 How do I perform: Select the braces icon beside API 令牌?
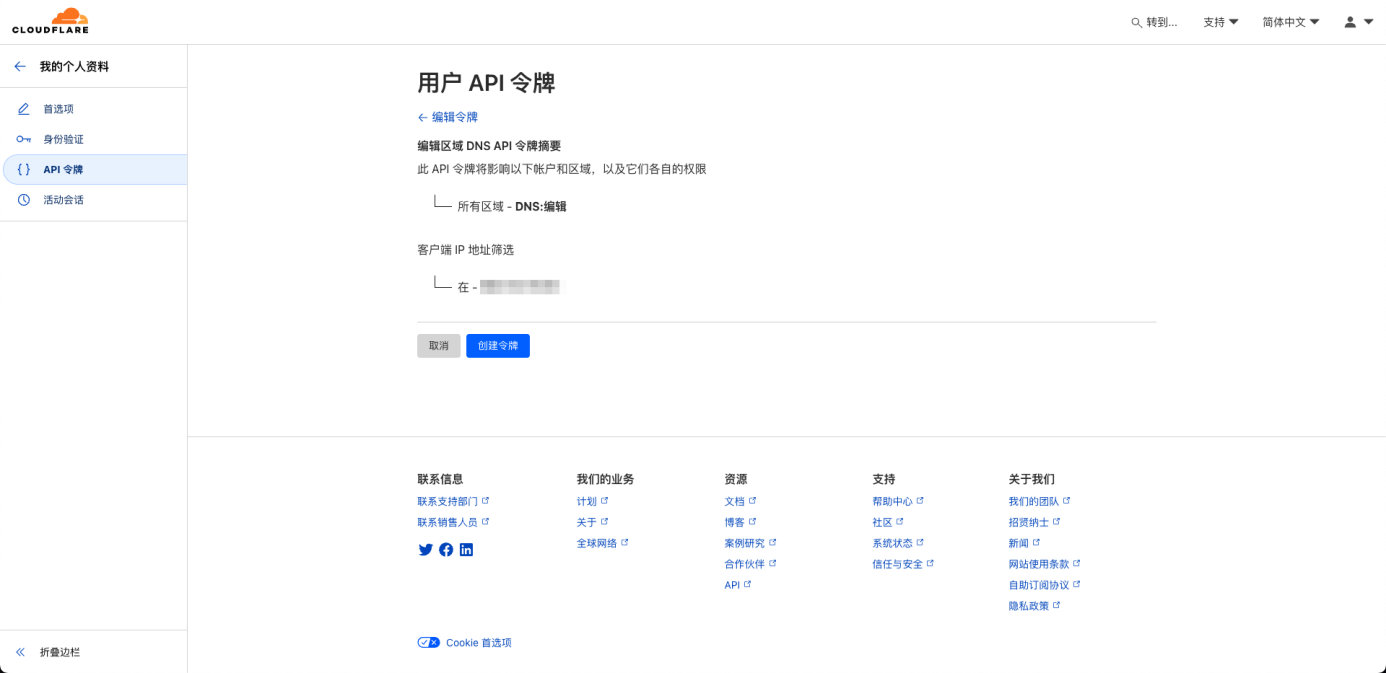pos(24,169)
